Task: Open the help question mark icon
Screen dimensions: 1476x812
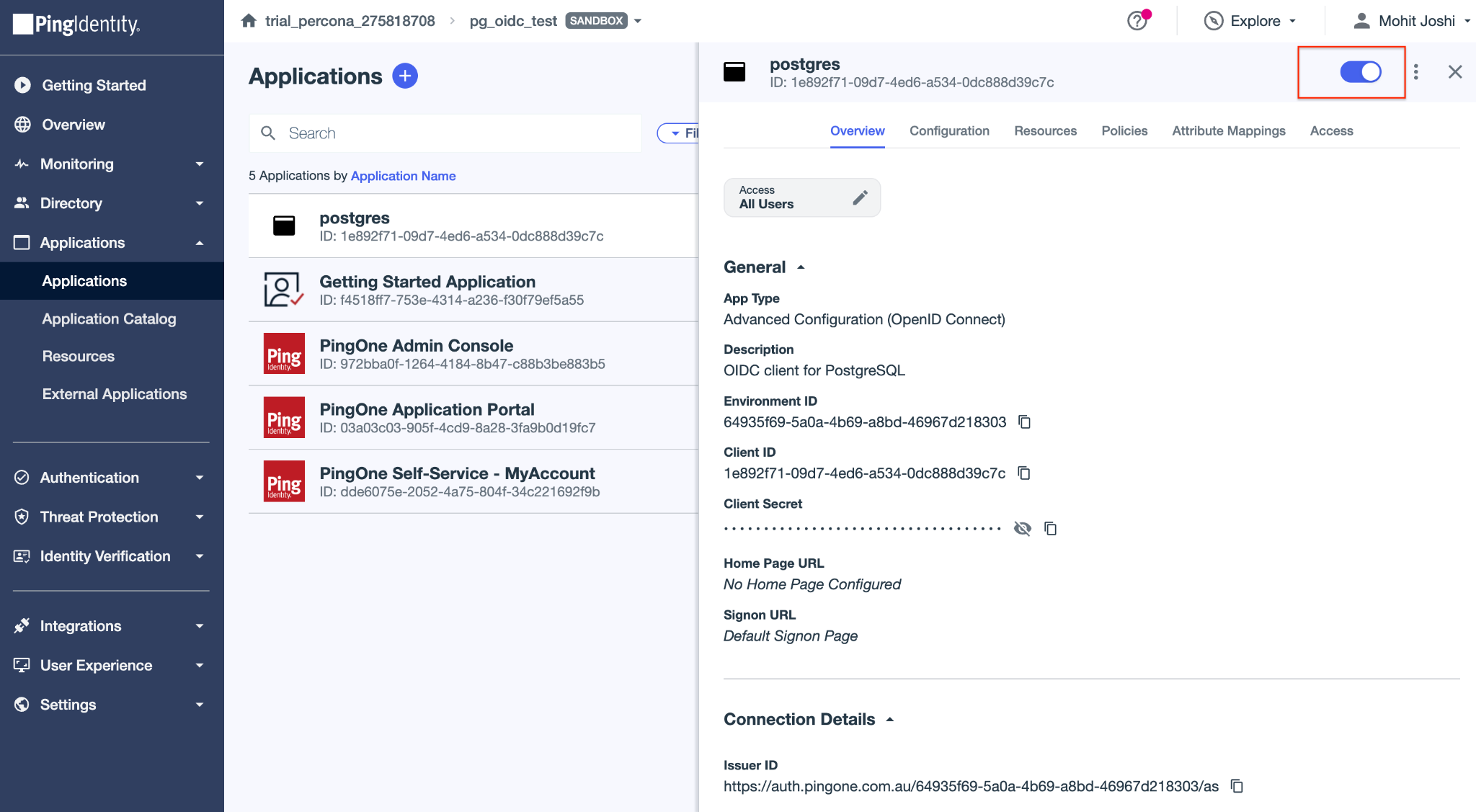Action: 1137,21
